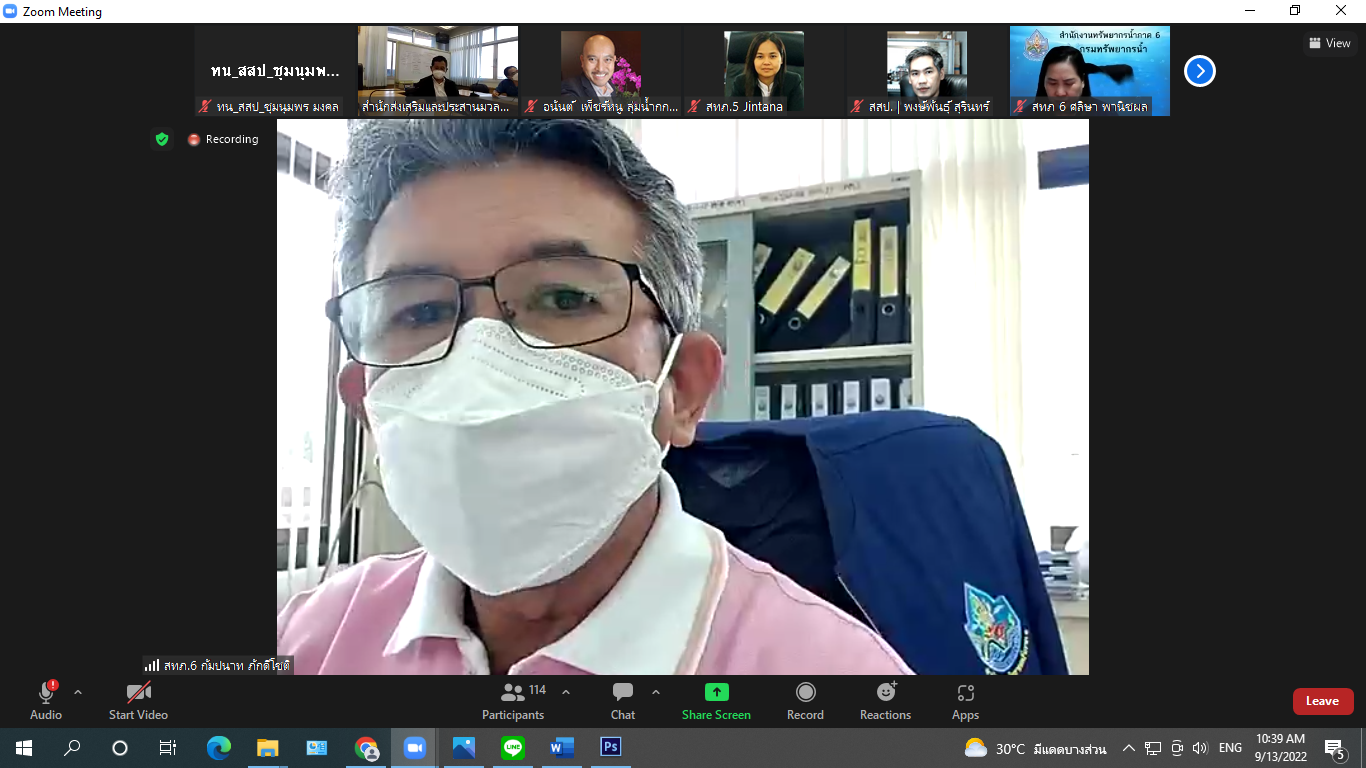
Task: Open system volume control in tray
Action: pos(1200,748)
